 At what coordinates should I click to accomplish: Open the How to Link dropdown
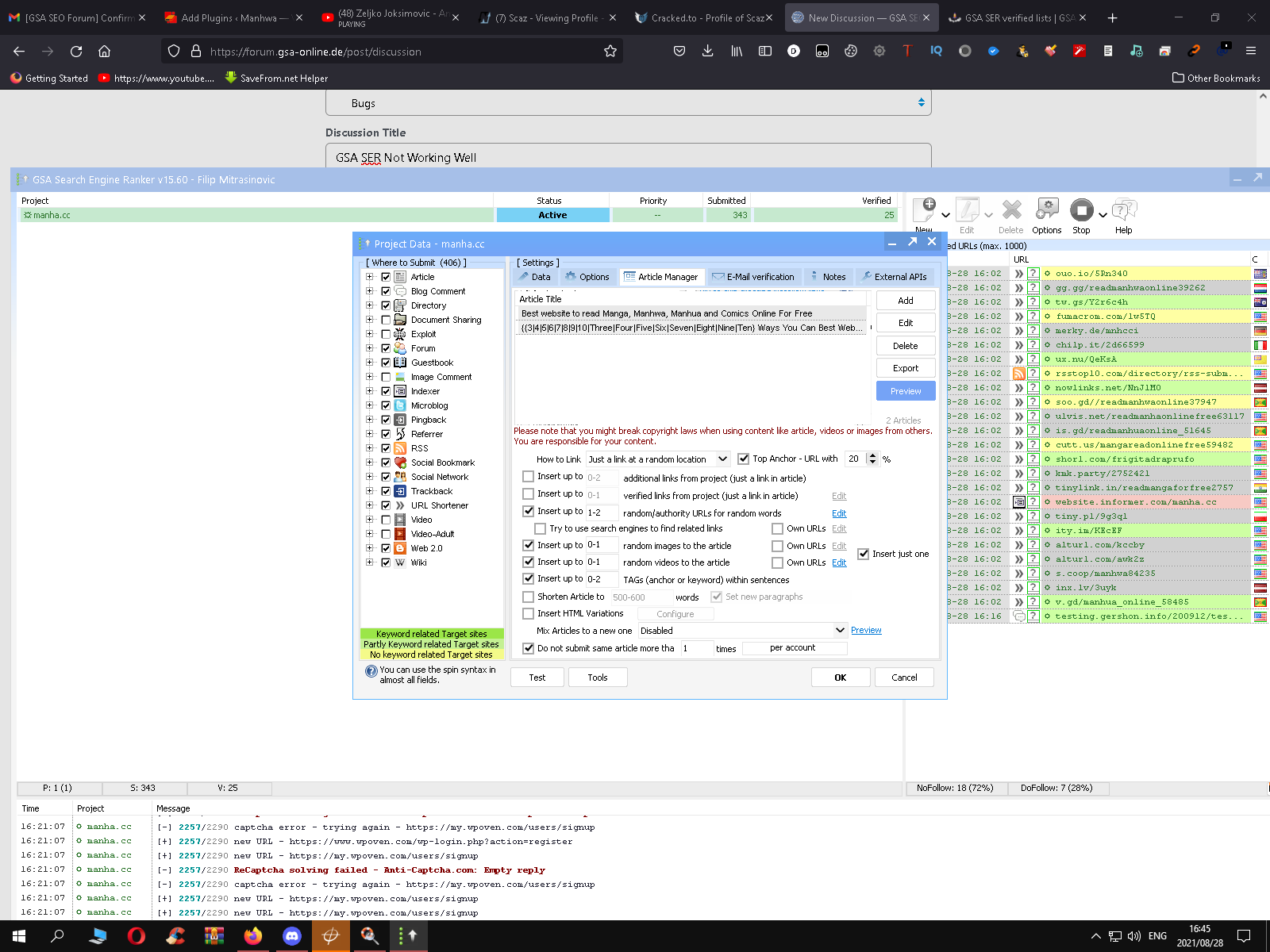tap(658, 459)
